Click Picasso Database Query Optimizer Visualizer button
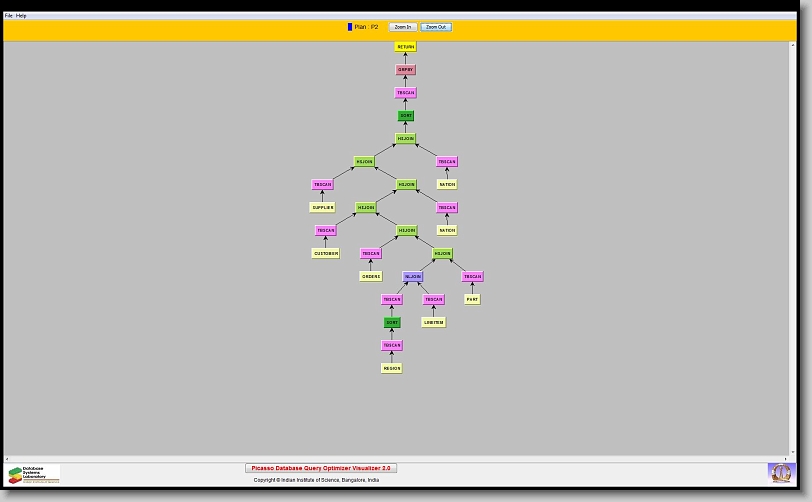This screenshot has width=812, height=502. [321, 468]
